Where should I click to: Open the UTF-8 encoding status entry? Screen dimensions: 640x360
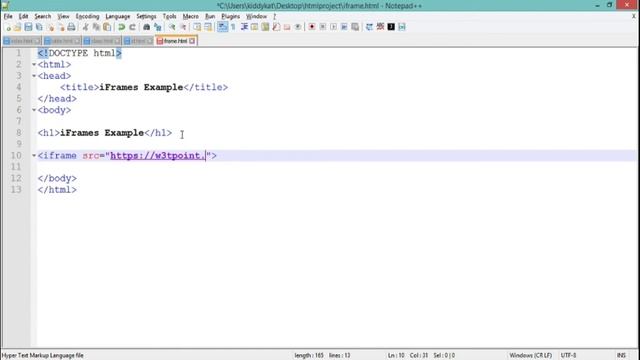[x=568, y=356]
